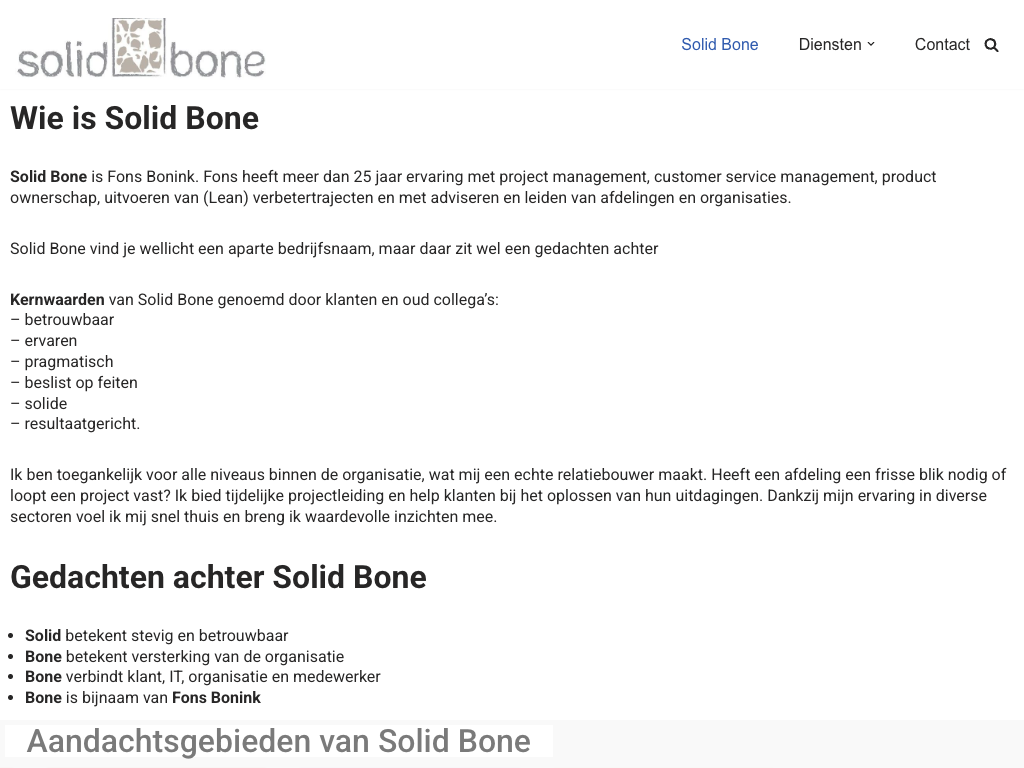Click the bold 'Kernwaarden' word
The width and height of the screenshot is (1024, 768).
[x=57, y=299]
